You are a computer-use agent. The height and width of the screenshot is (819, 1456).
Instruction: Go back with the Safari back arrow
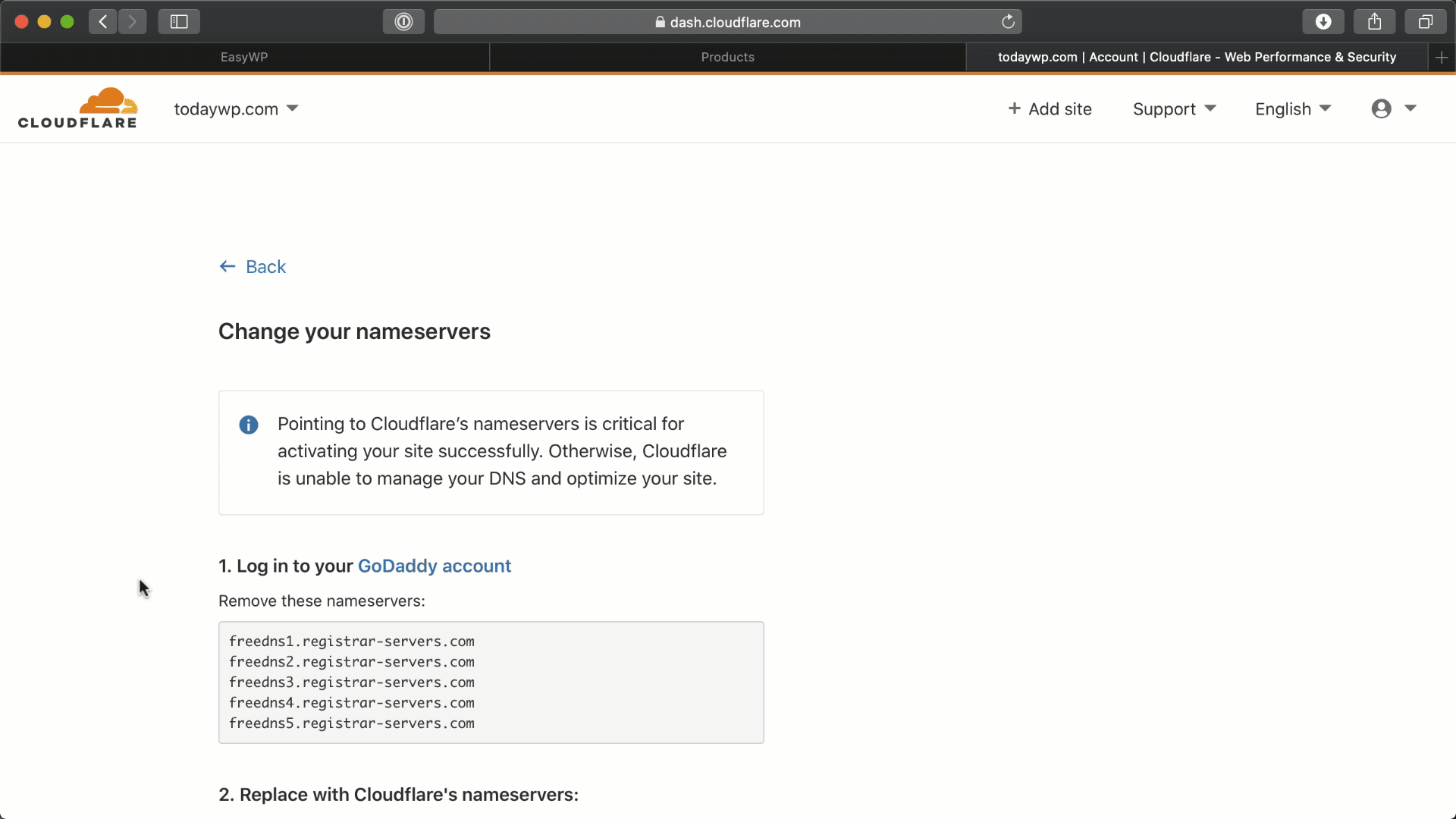point(103,22)
